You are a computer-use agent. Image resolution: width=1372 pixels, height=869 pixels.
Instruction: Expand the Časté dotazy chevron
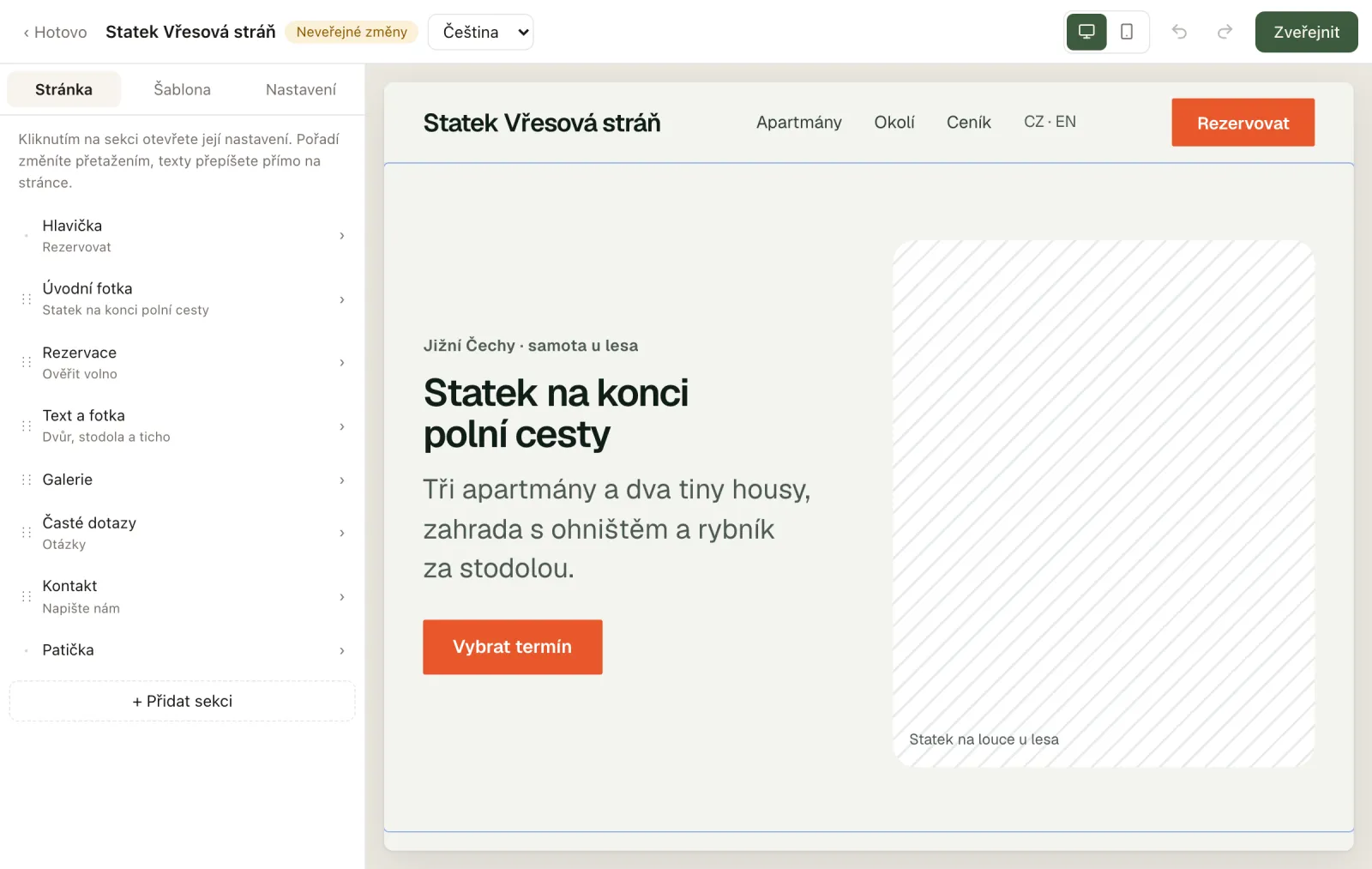pyautogui.click(x=341, y=533)
